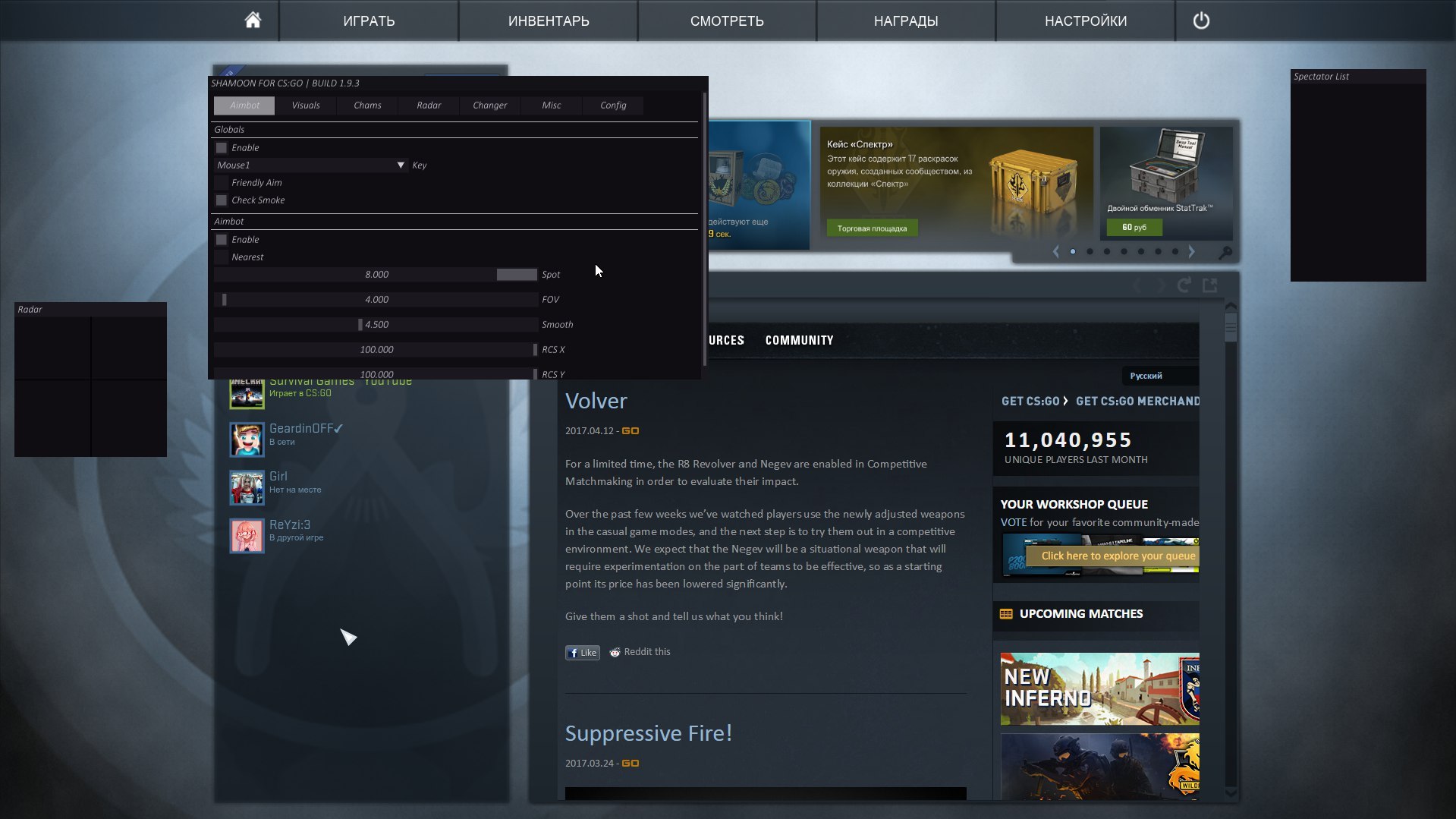Open the НАСТРОЙКИ menu

coord(1086,20)
